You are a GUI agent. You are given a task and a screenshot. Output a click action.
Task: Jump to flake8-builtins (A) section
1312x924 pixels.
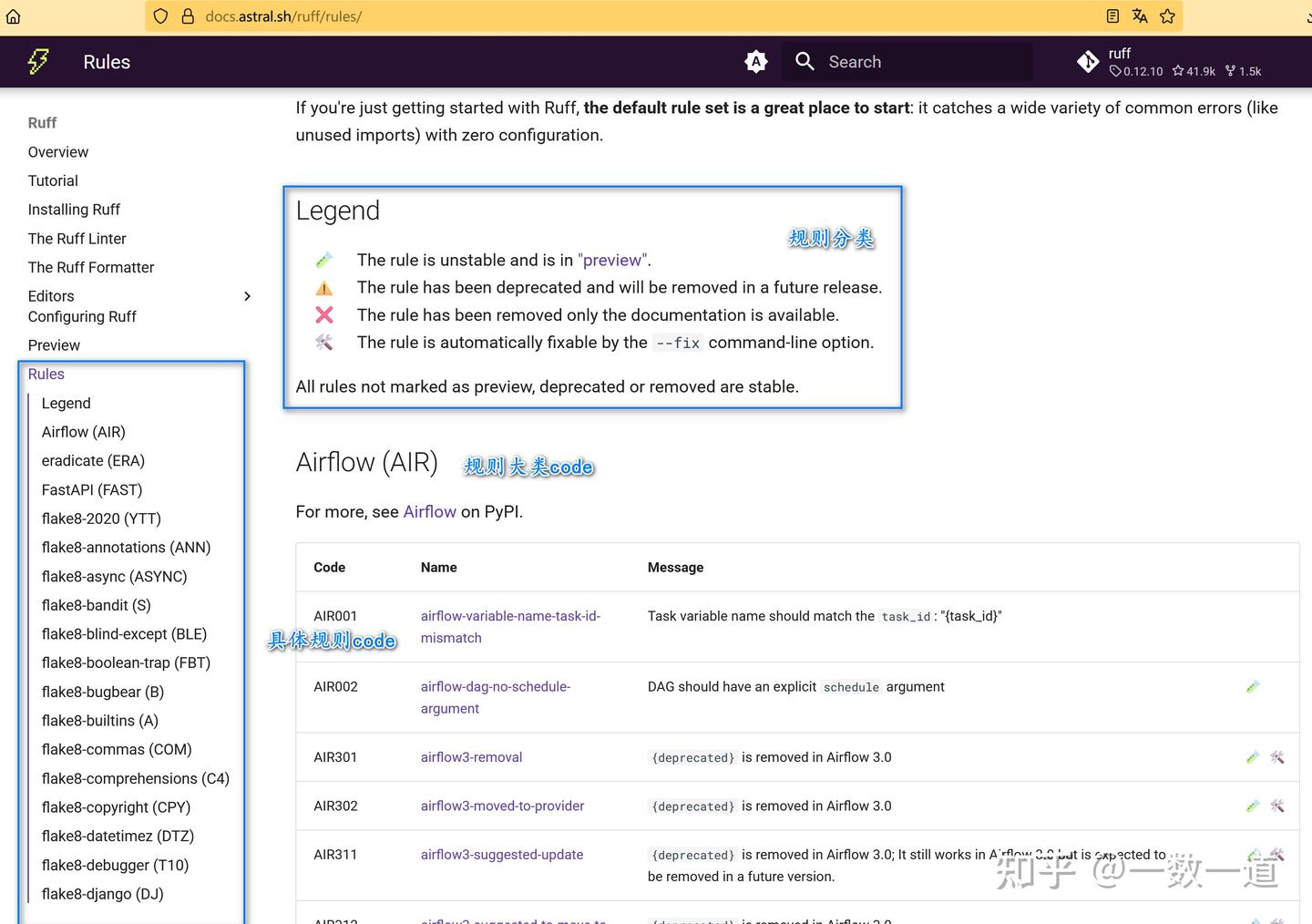point(100,721)
